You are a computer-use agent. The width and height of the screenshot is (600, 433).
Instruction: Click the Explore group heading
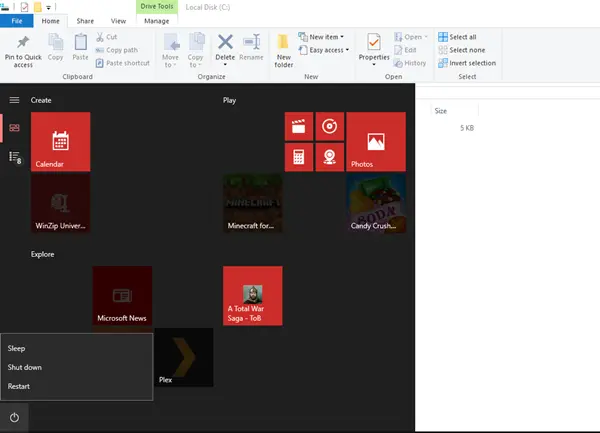pyautogui.click(x=42, y=254)
